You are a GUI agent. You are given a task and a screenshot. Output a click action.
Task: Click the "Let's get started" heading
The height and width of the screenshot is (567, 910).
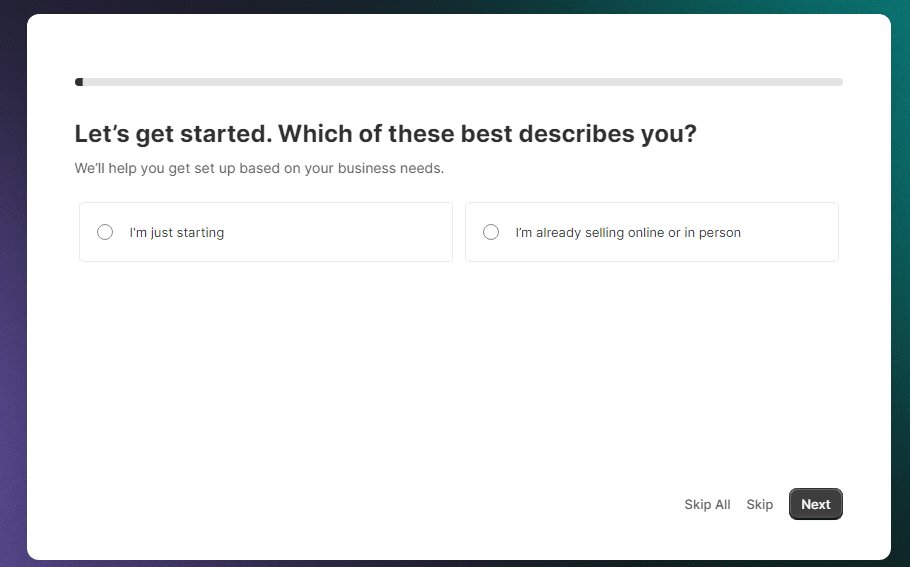click(385, 134)
